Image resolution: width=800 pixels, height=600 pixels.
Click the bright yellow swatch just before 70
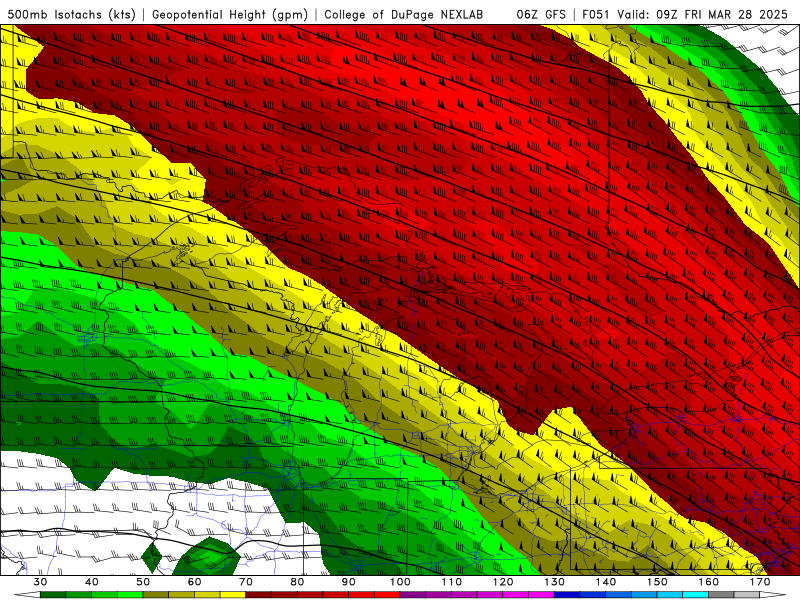233,595
